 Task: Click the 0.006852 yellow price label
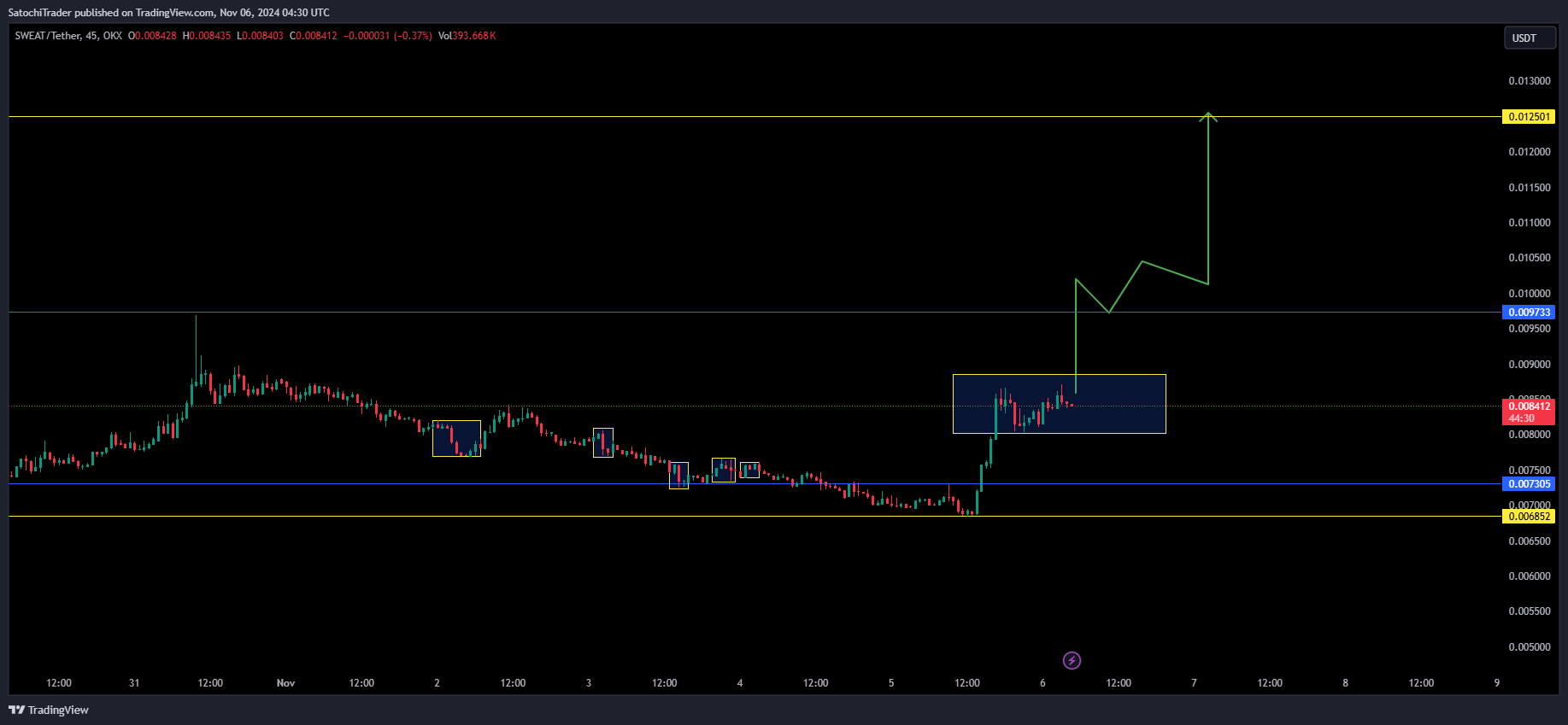[1529, 517]
